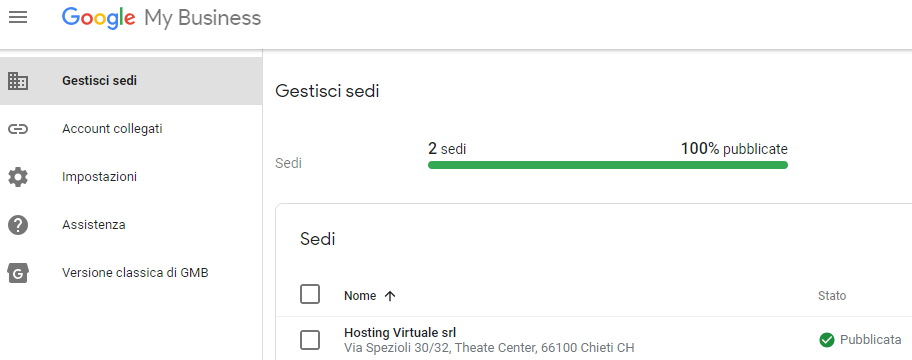
Task: Click the green published progress bar
Action: click(x=608, y=165)
